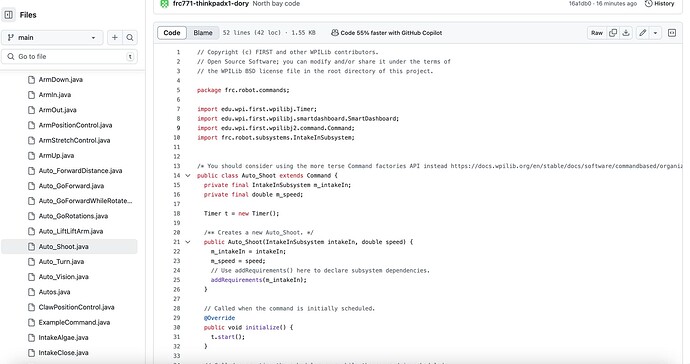Edit this file pencil icon

(642, 33)
